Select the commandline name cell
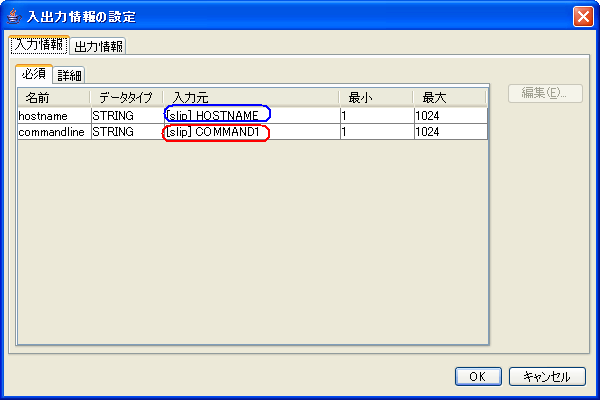The image size is (600, 400). point(54,132)
